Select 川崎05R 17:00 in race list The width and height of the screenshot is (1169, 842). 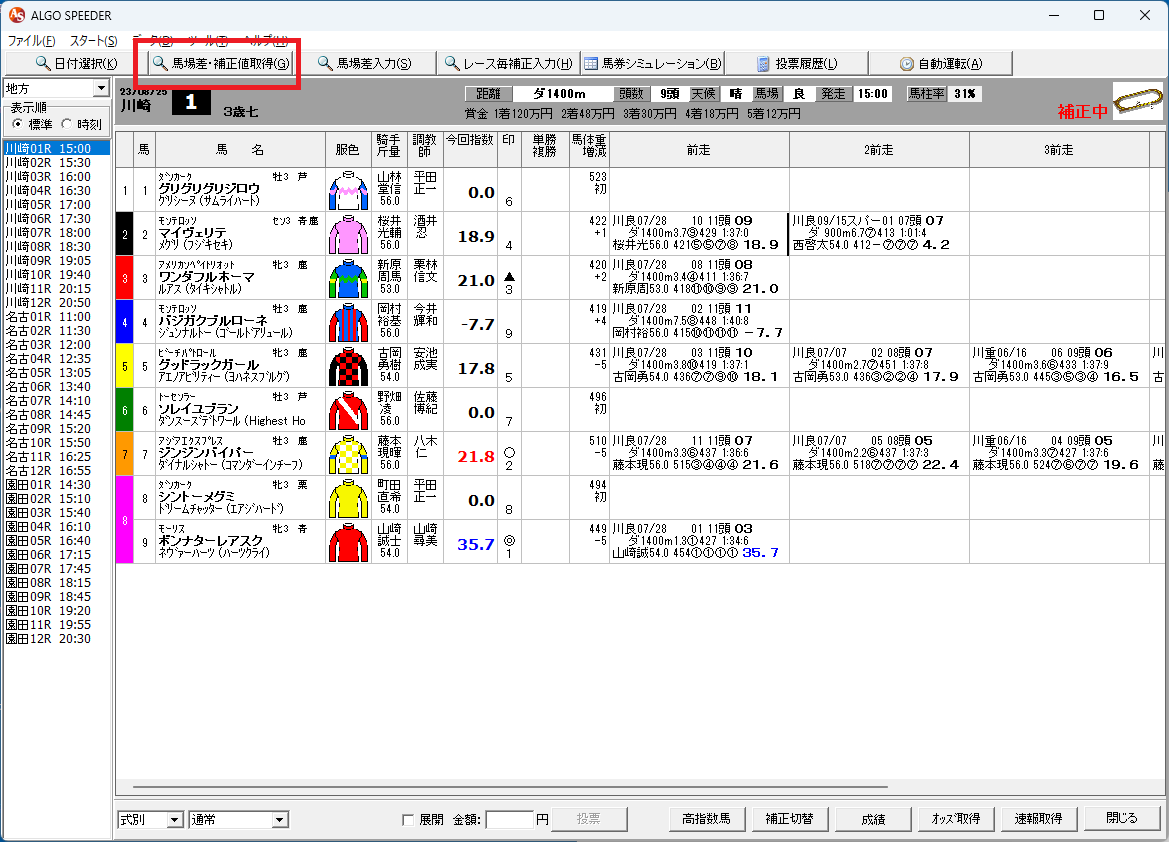click(x=57, y=204)
